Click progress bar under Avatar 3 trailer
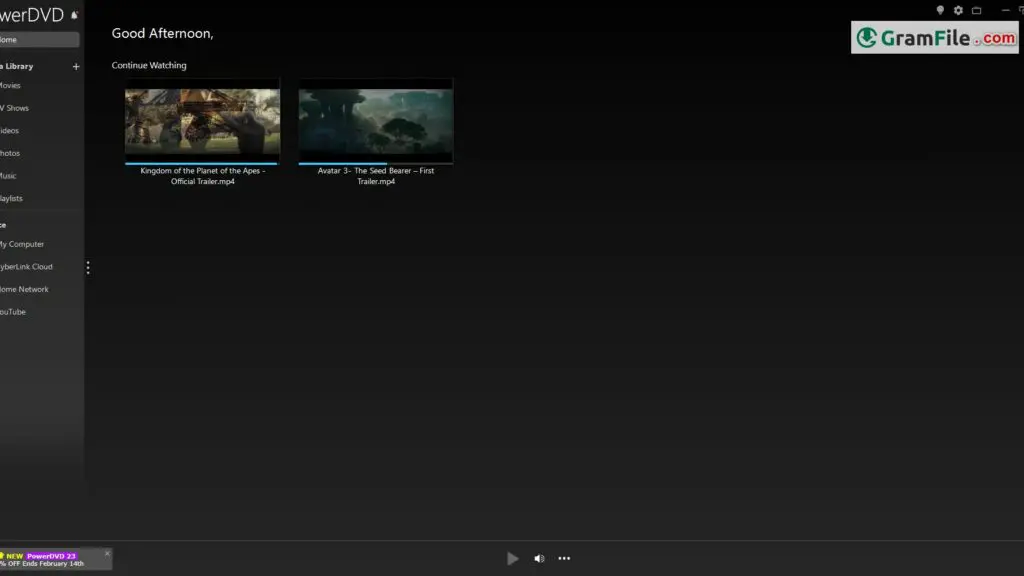Viewport: 1024px width, 576px height. pos(376,163)
